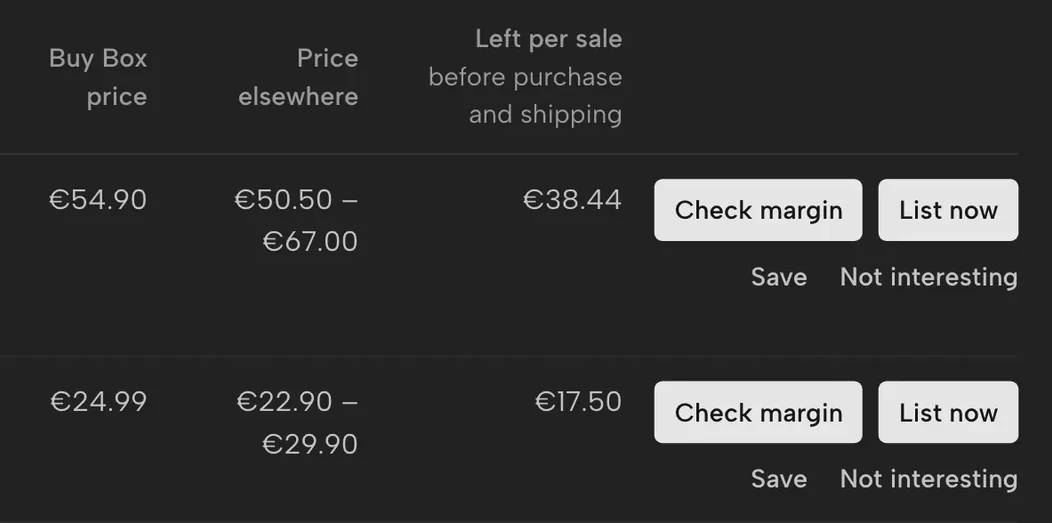The height and width of the screenshot is (523, 1052).
Task: Click the Buy Box price column header
Action: click(98, 77)
